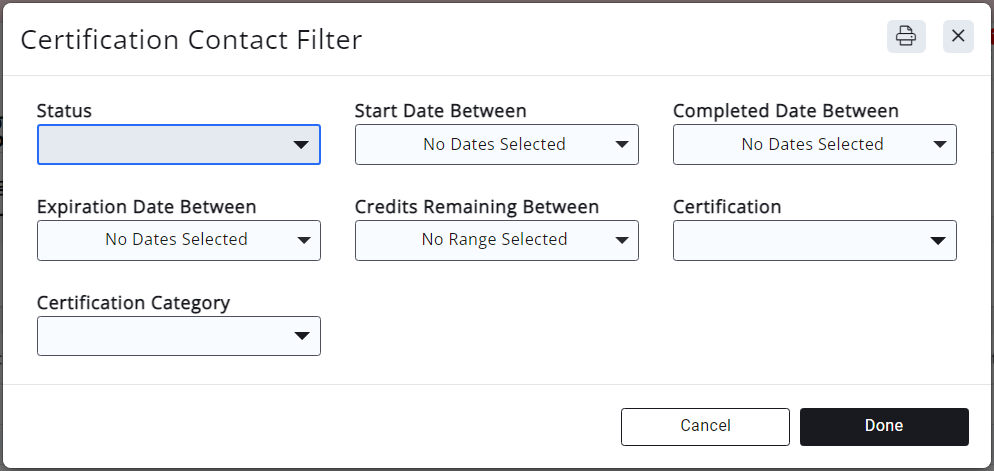This screenshot has height=471, width=994.
Task: Click the arrow in Start Date Between
Action: [621, 145]
